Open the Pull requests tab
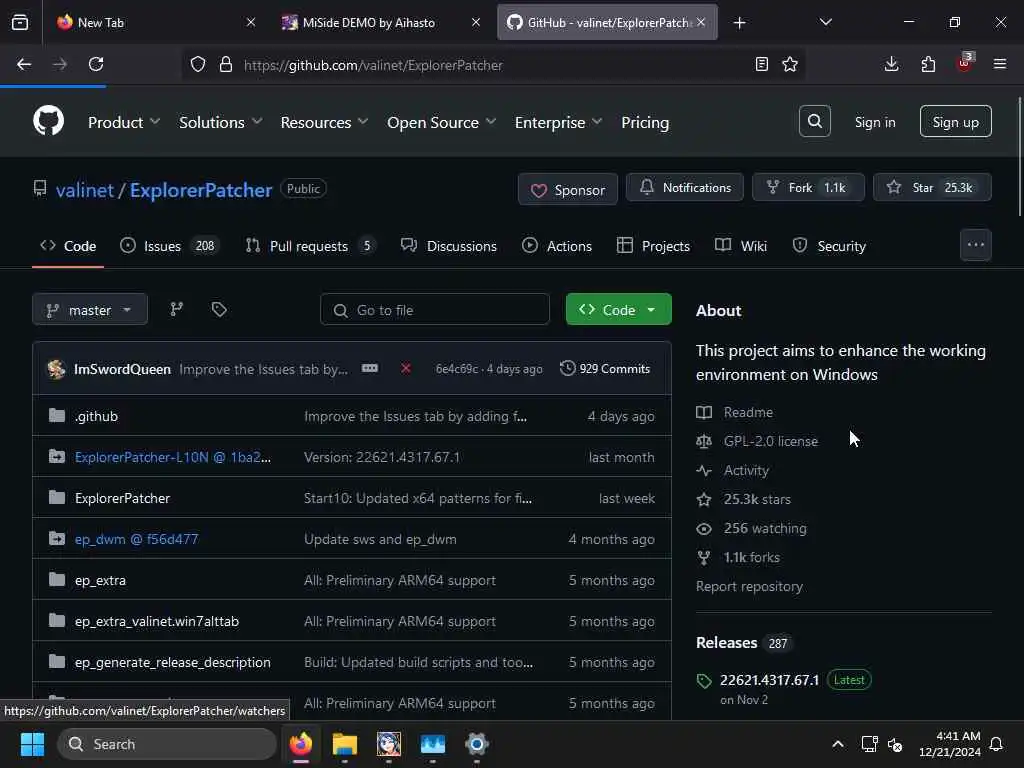 click(310, 246)
